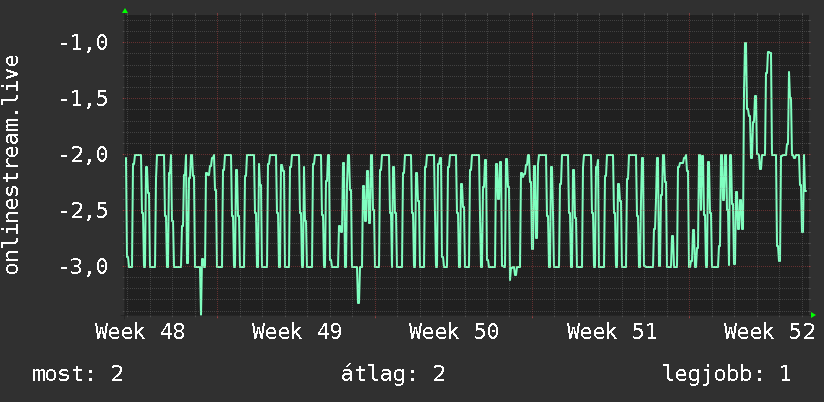Click the 'legjobb: 1' statistic
Screen dimensions: 824x402
(x=727, y=374)
